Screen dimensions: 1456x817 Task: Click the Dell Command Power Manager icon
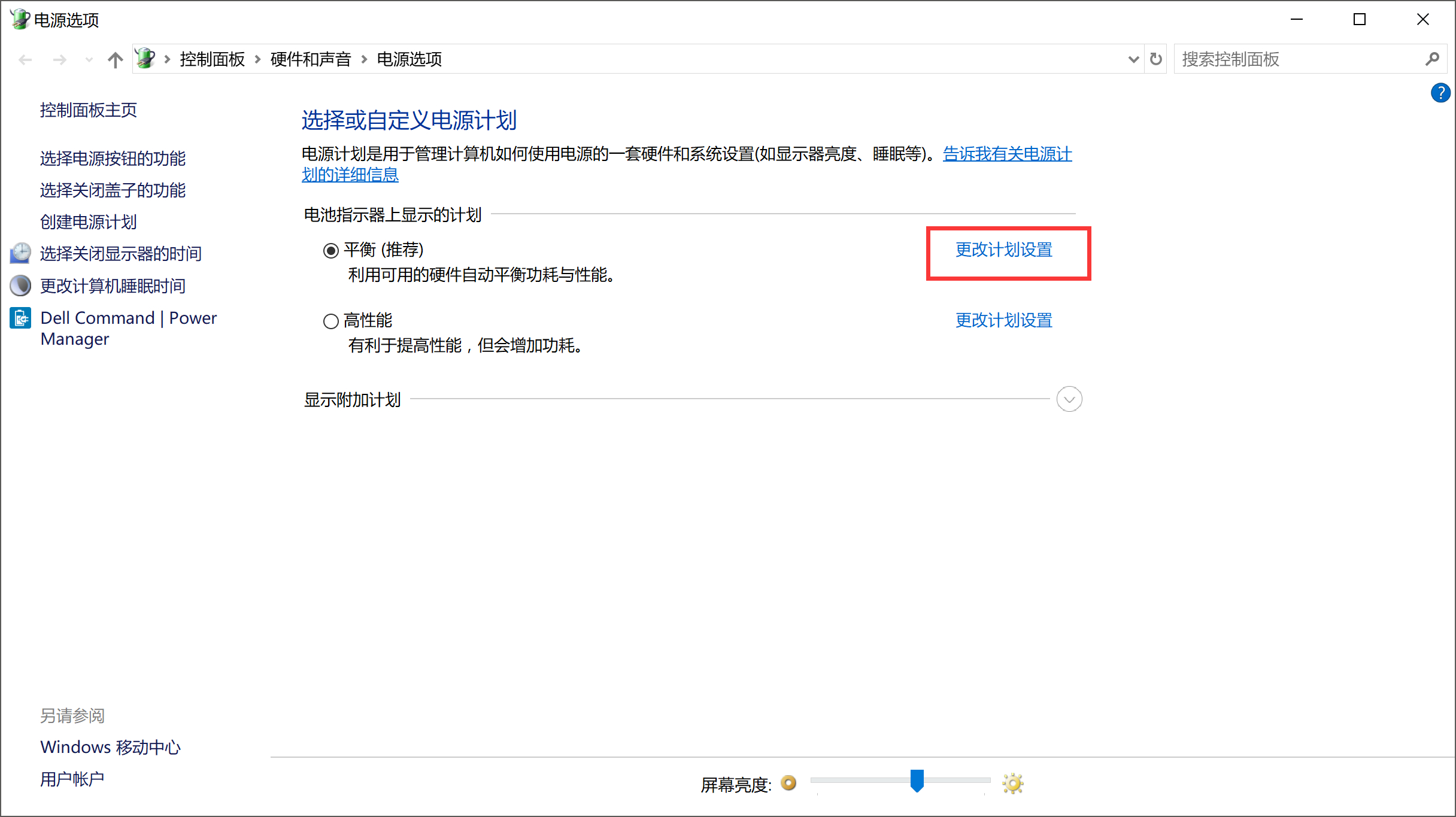tap(20, 318)
